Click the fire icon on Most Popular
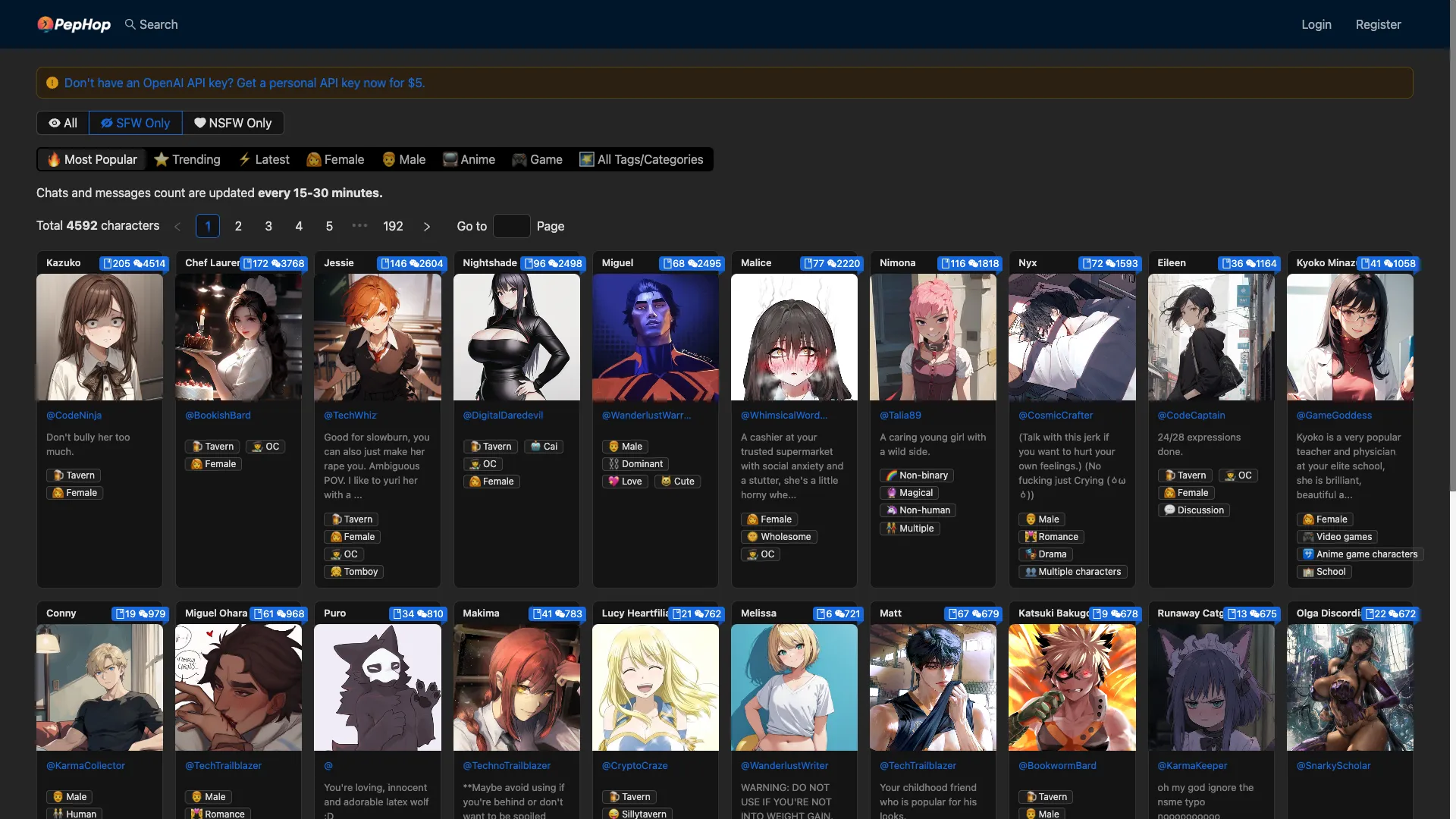This screenshot has height=819, width=1456. coord(54,159)
